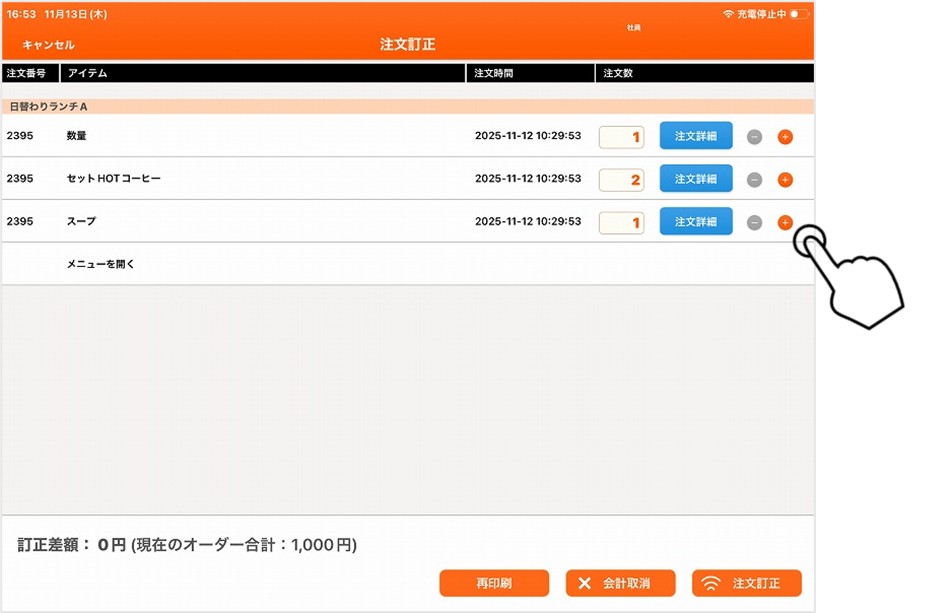Tap minus for セット HOT コーヒー
937x613 pixels.
tap(755, 180)
